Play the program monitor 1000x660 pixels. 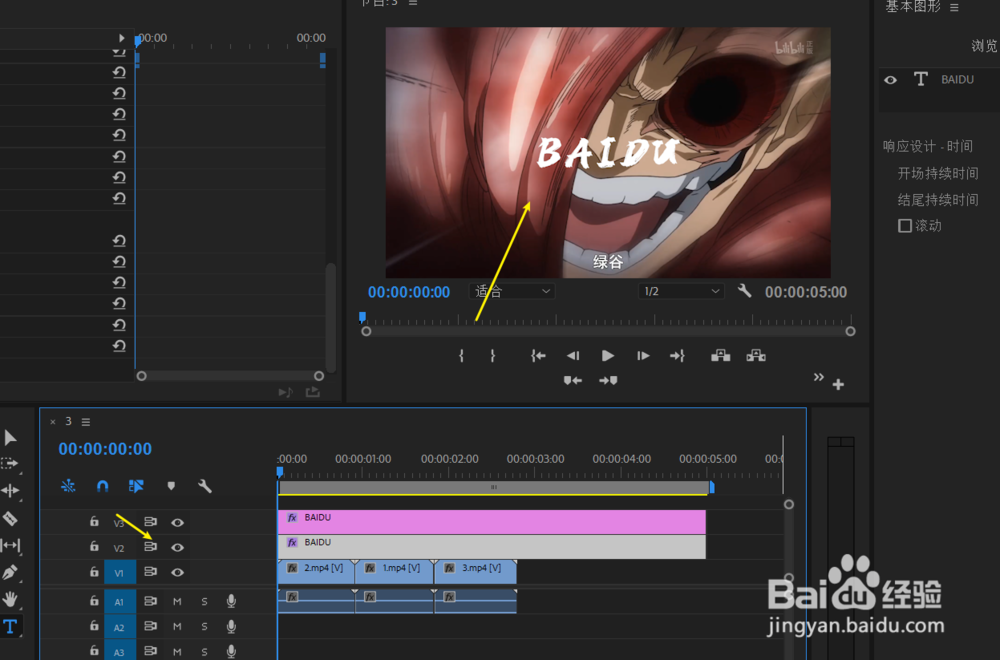608,356
